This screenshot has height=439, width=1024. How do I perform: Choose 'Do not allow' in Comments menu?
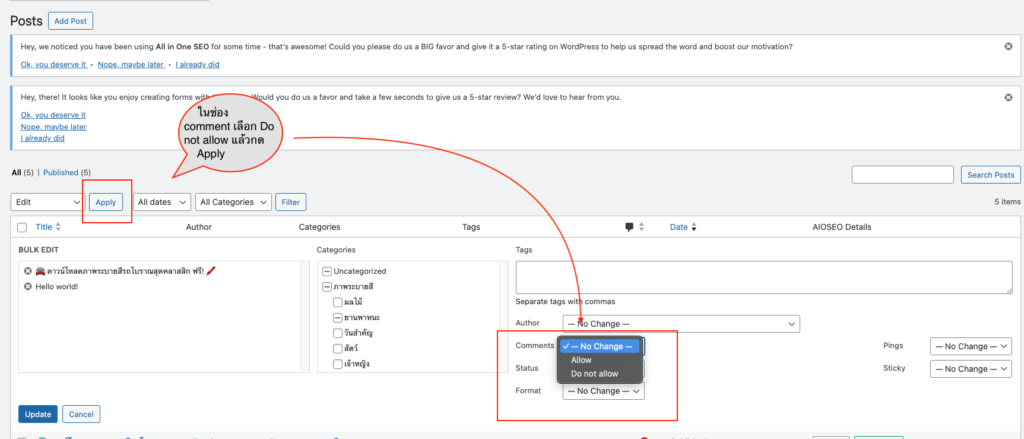click(x=594, y=374)
